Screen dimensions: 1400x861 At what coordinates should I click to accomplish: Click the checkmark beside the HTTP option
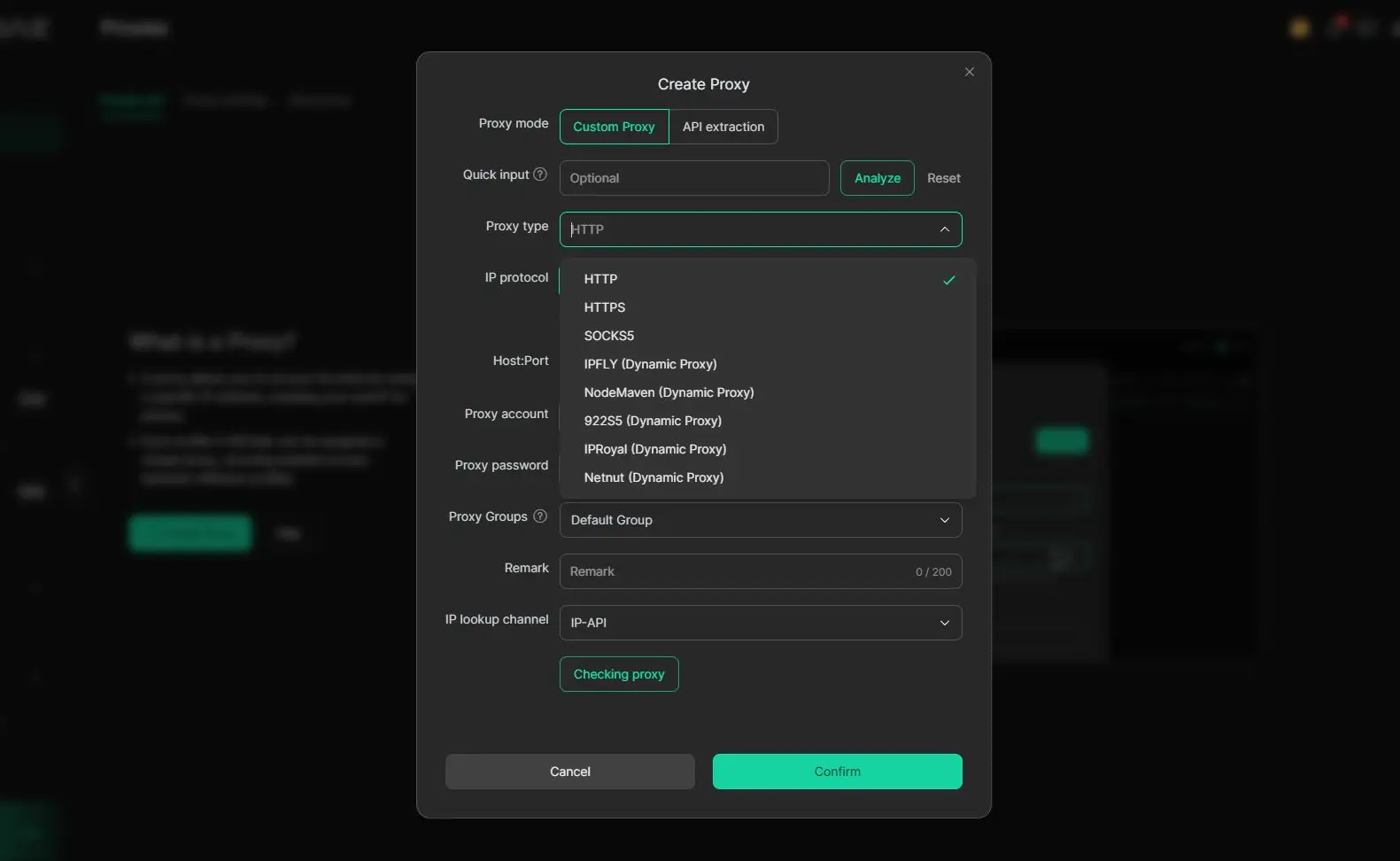coord(948,280)
